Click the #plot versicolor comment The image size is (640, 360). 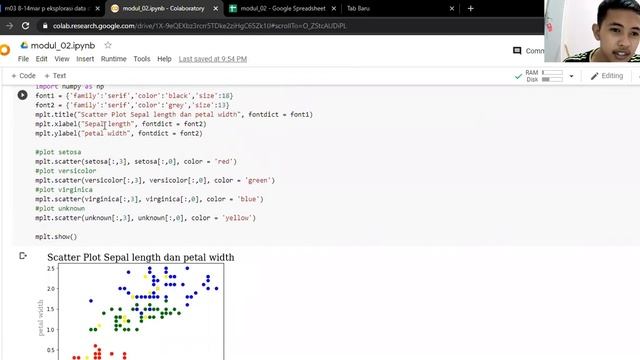tap(66, 171)
